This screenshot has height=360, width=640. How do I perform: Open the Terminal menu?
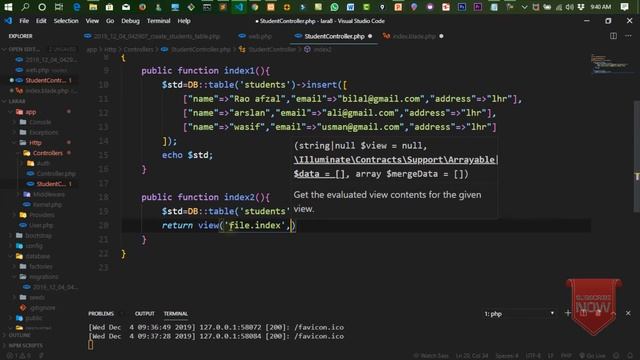[x=158, y=21]
